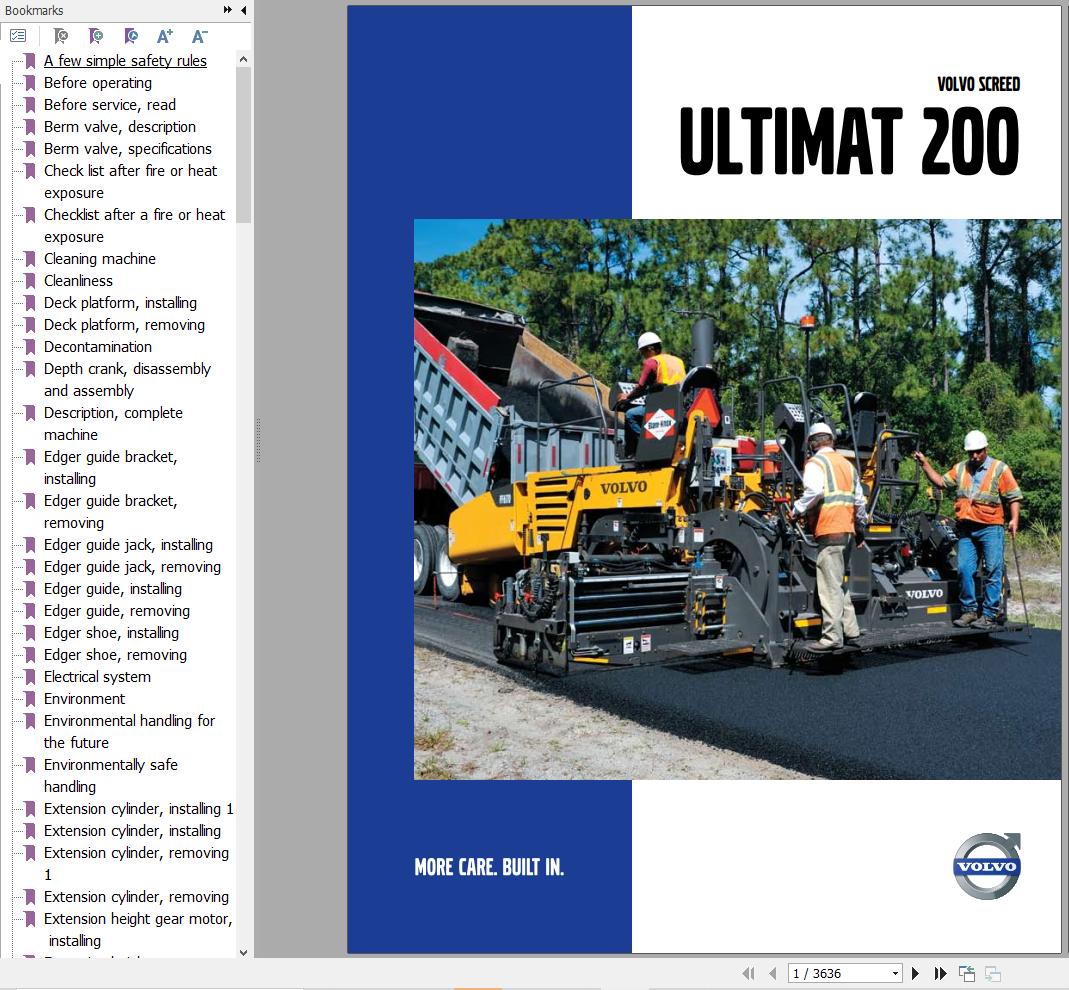
Task: Select 'Edger guide bracket, installing' bookmark
Action: [x=110, y=468]
